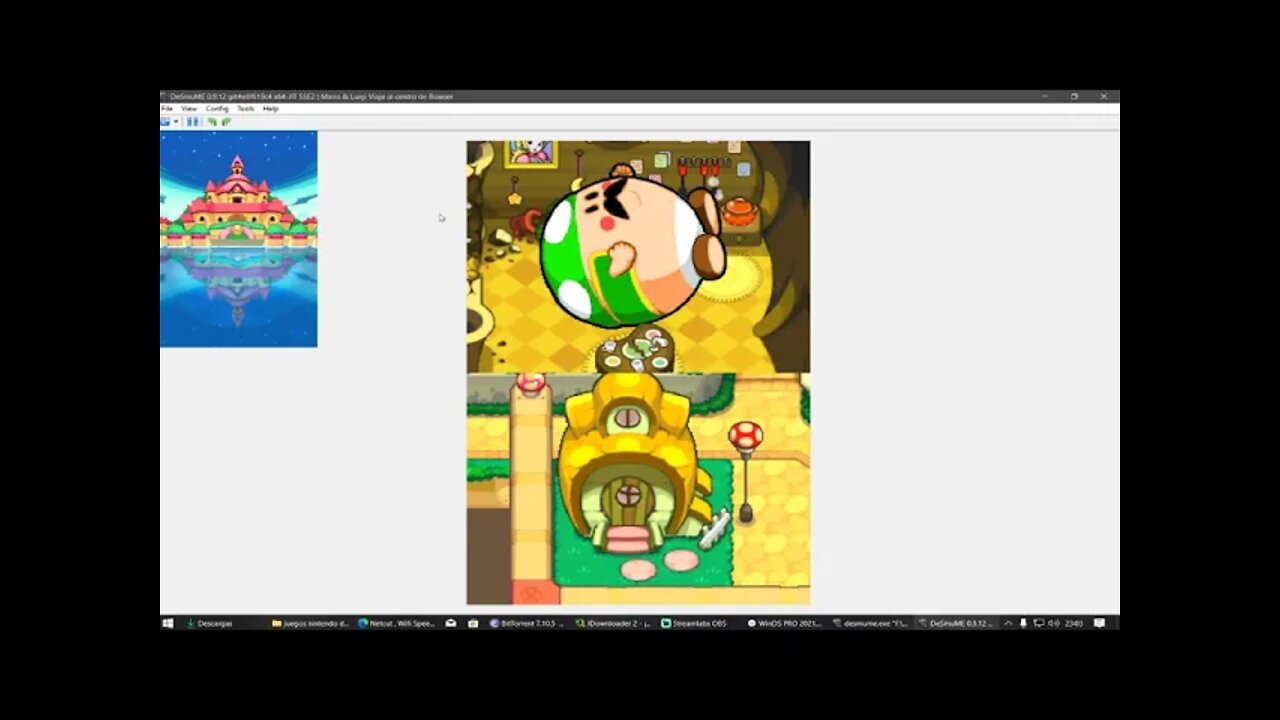Open the Windows Start menu
The image size is (1280, 720).
(x=168, y=623)
